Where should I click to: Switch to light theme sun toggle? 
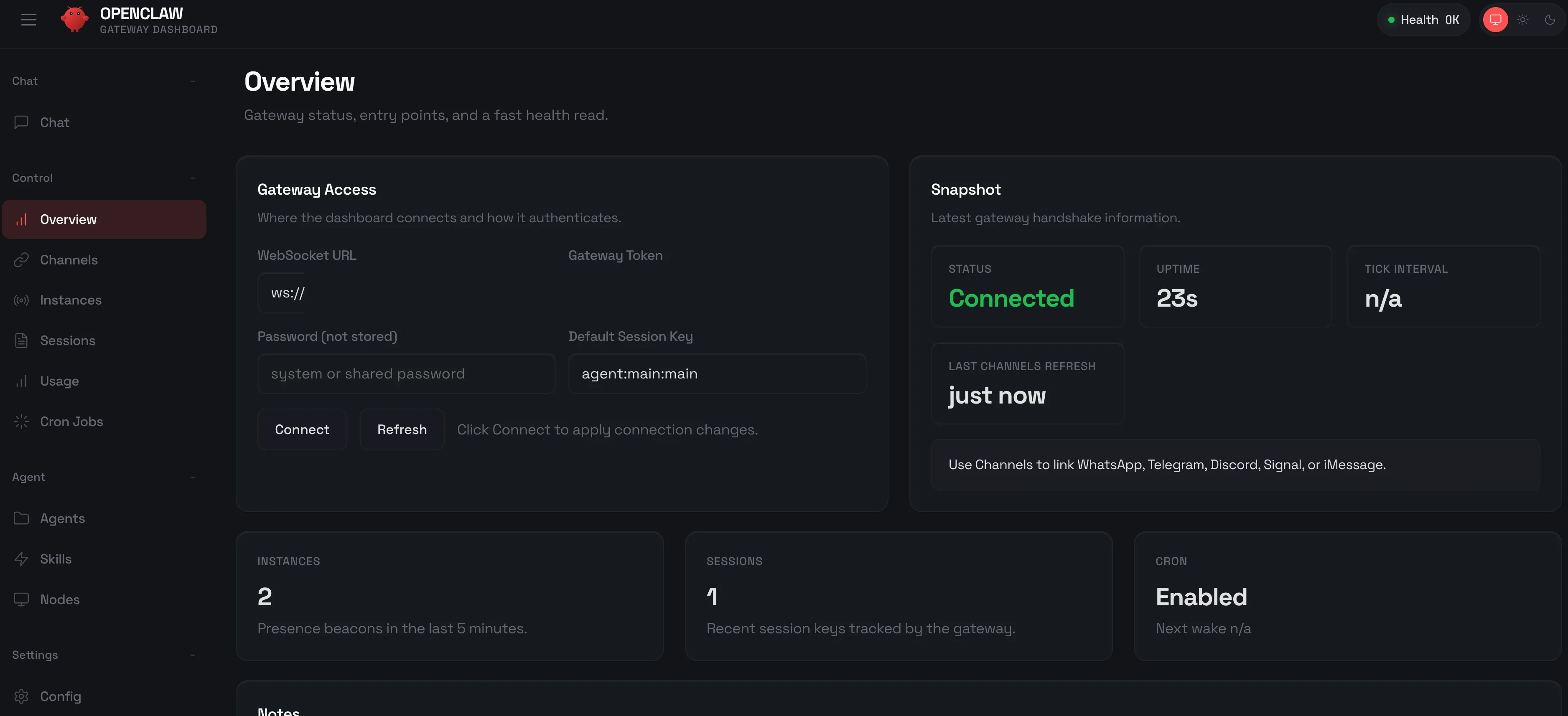click(x=1523, y=20)
